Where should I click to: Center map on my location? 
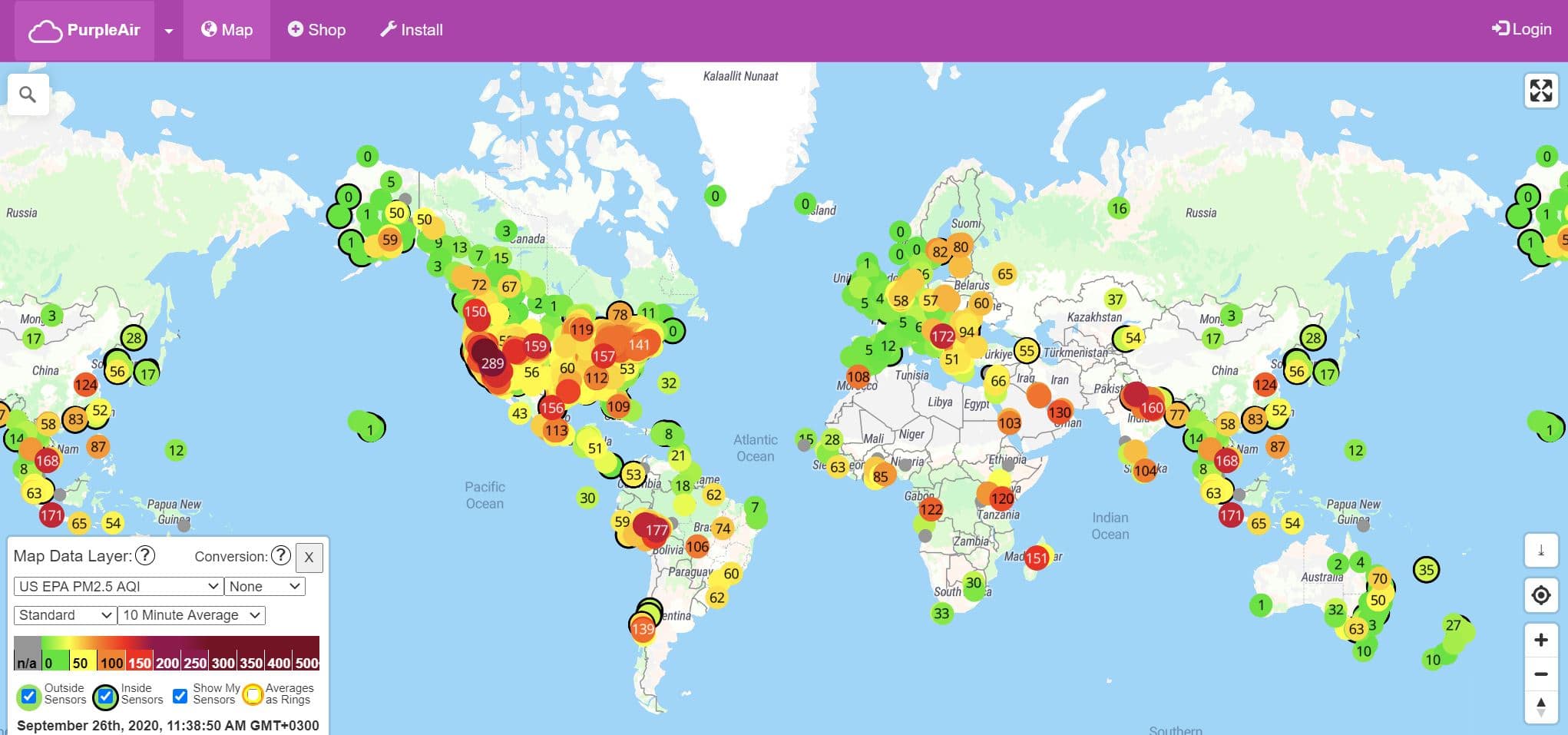[1540, 595]
